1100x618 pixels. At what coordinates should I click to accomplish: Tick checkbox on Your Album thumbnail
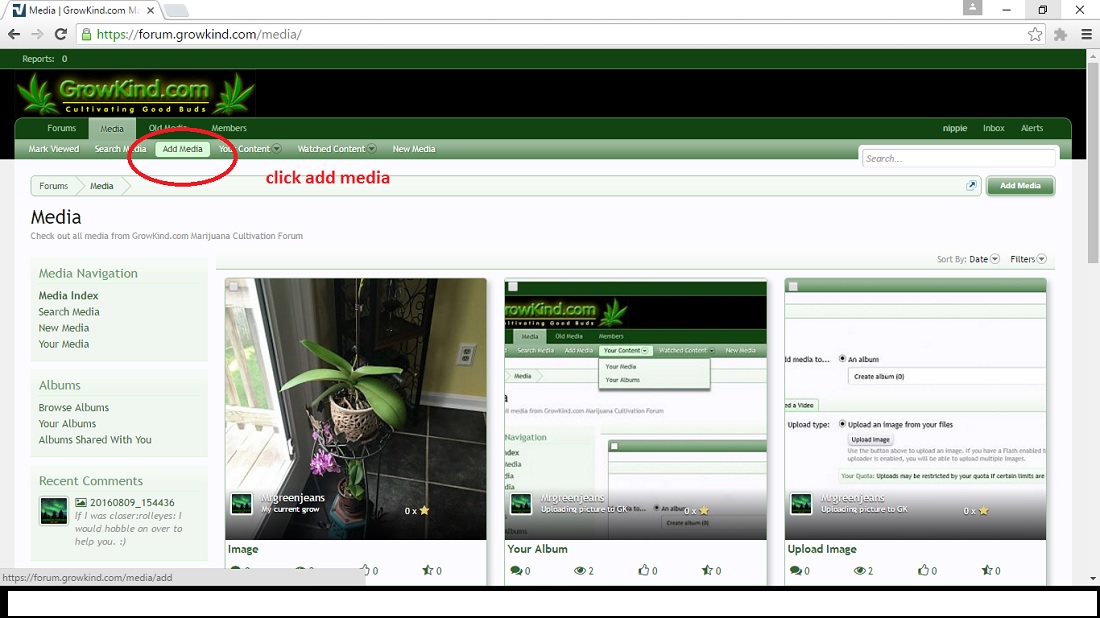(513, 286)
